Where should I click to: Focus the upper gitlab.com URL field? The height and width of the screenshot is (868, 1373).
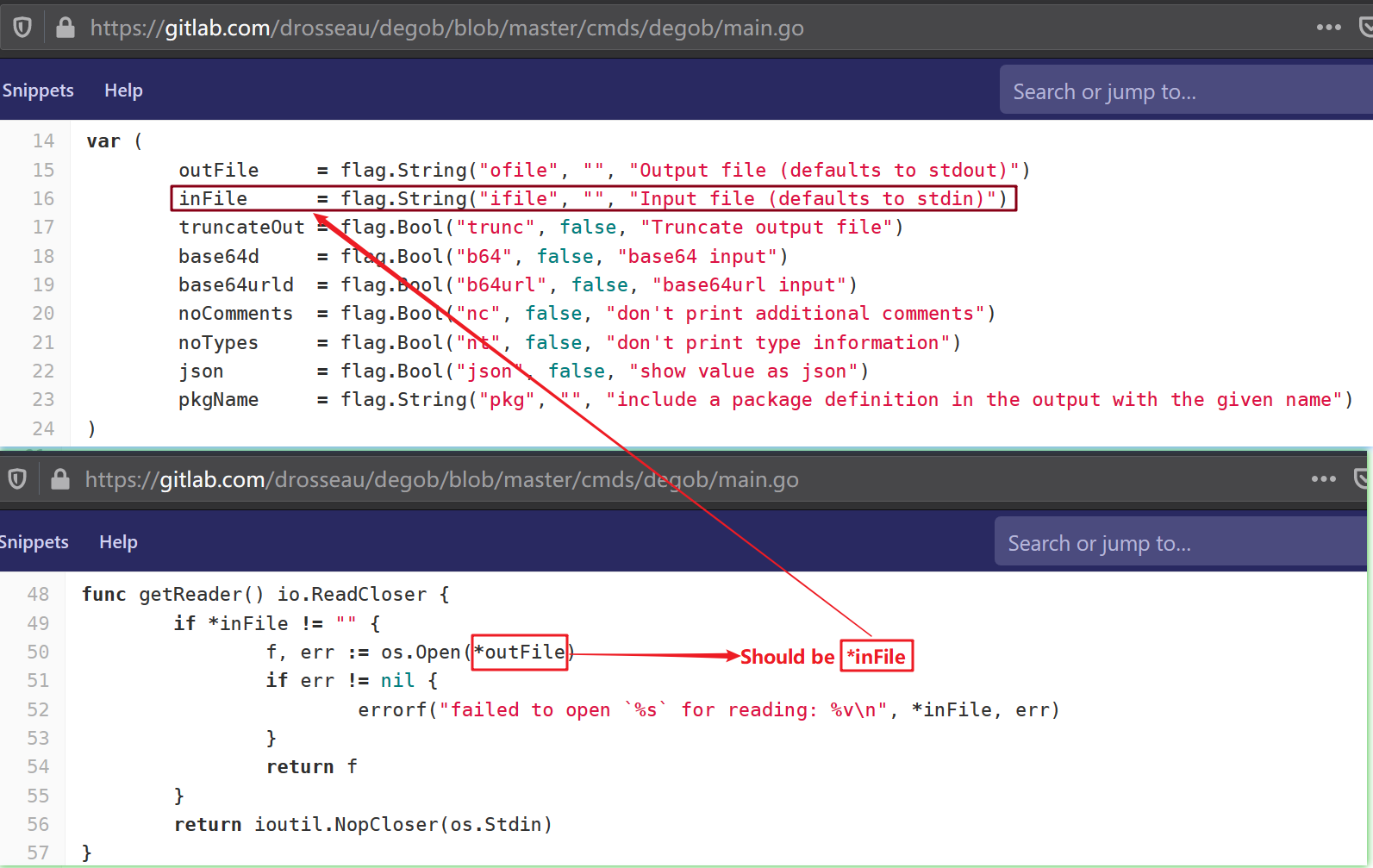(x=446, y=28)
